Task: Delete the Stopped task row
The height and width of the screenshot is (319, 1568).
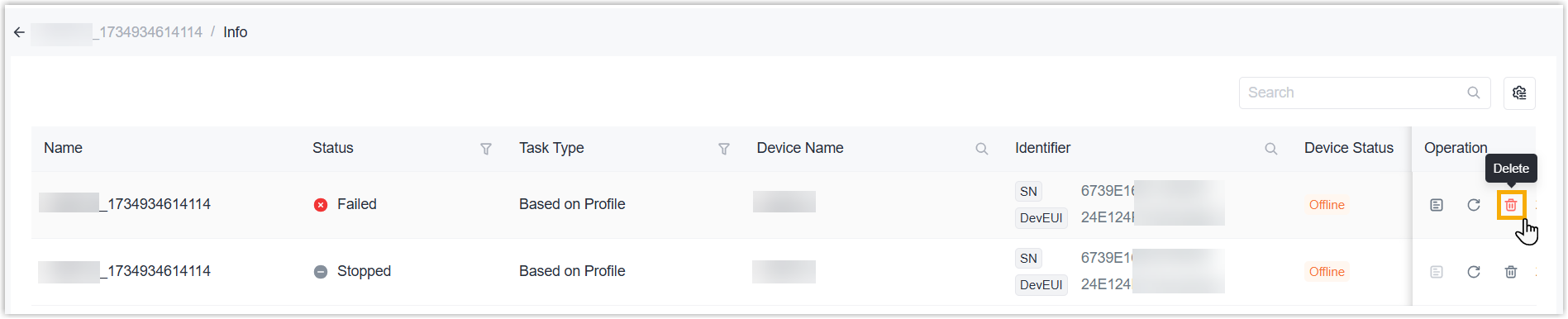Action: (1511, 272)
